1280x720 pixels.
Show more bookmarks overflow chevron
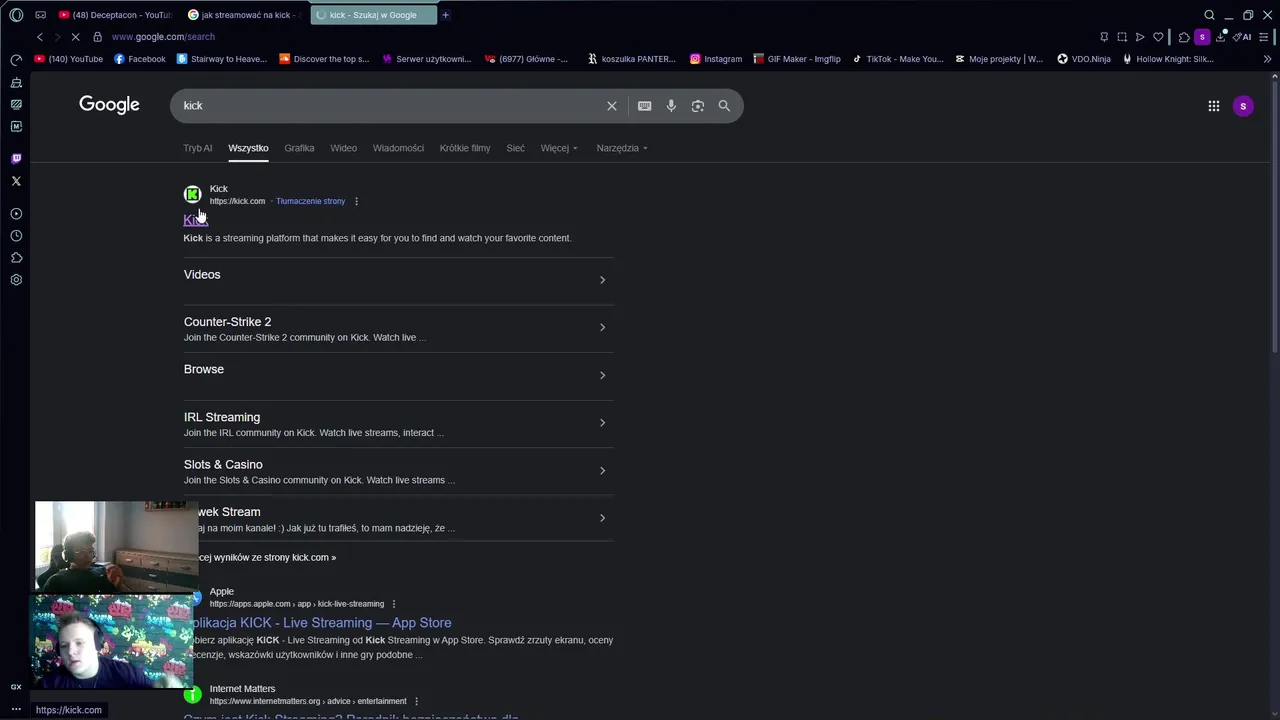[1267, 59]
